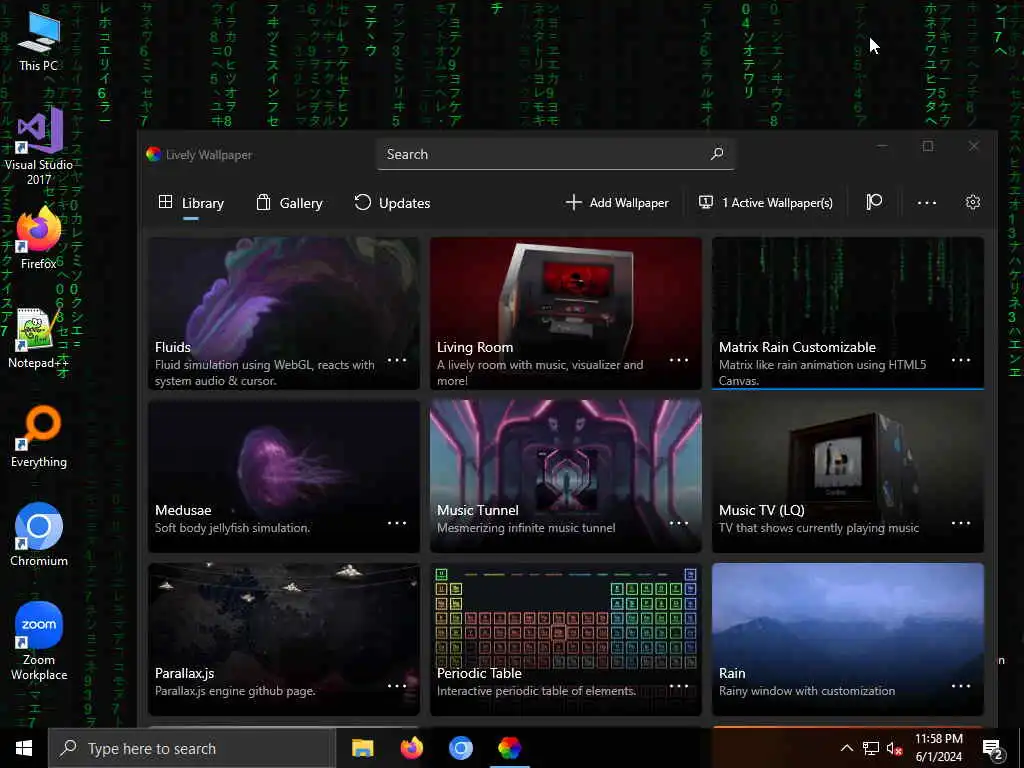The height and width of the screenshot is (768, 1024).
Task: Open the Rain card options menu
Action: [961, 686]
